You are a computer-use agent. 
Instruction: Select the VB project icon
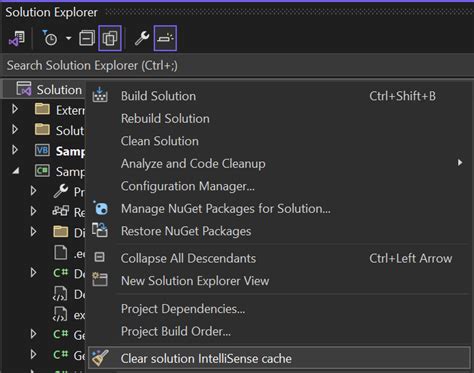click(x=42, y=150)
